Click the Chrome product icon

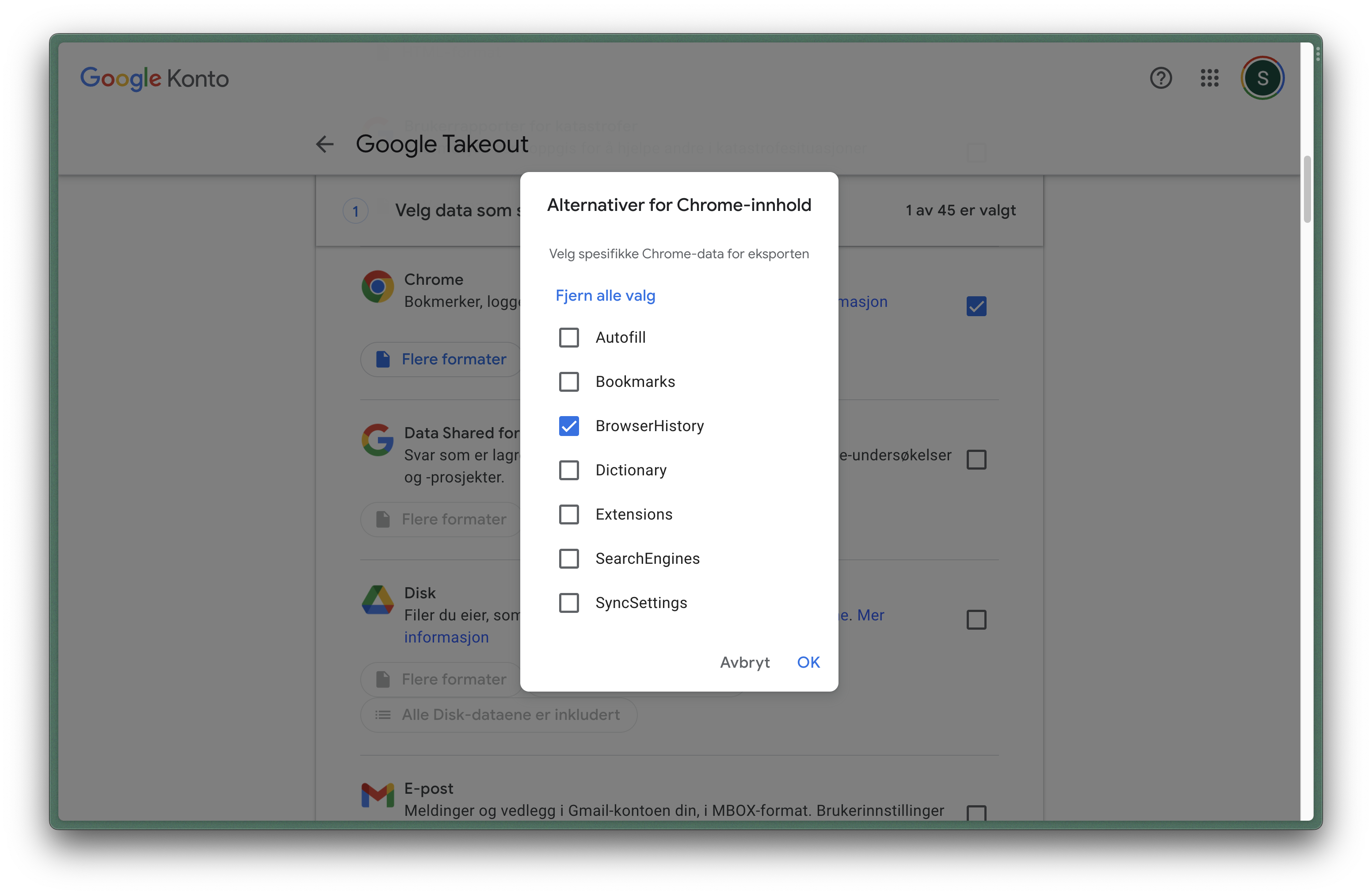click(x=377, y=287)
